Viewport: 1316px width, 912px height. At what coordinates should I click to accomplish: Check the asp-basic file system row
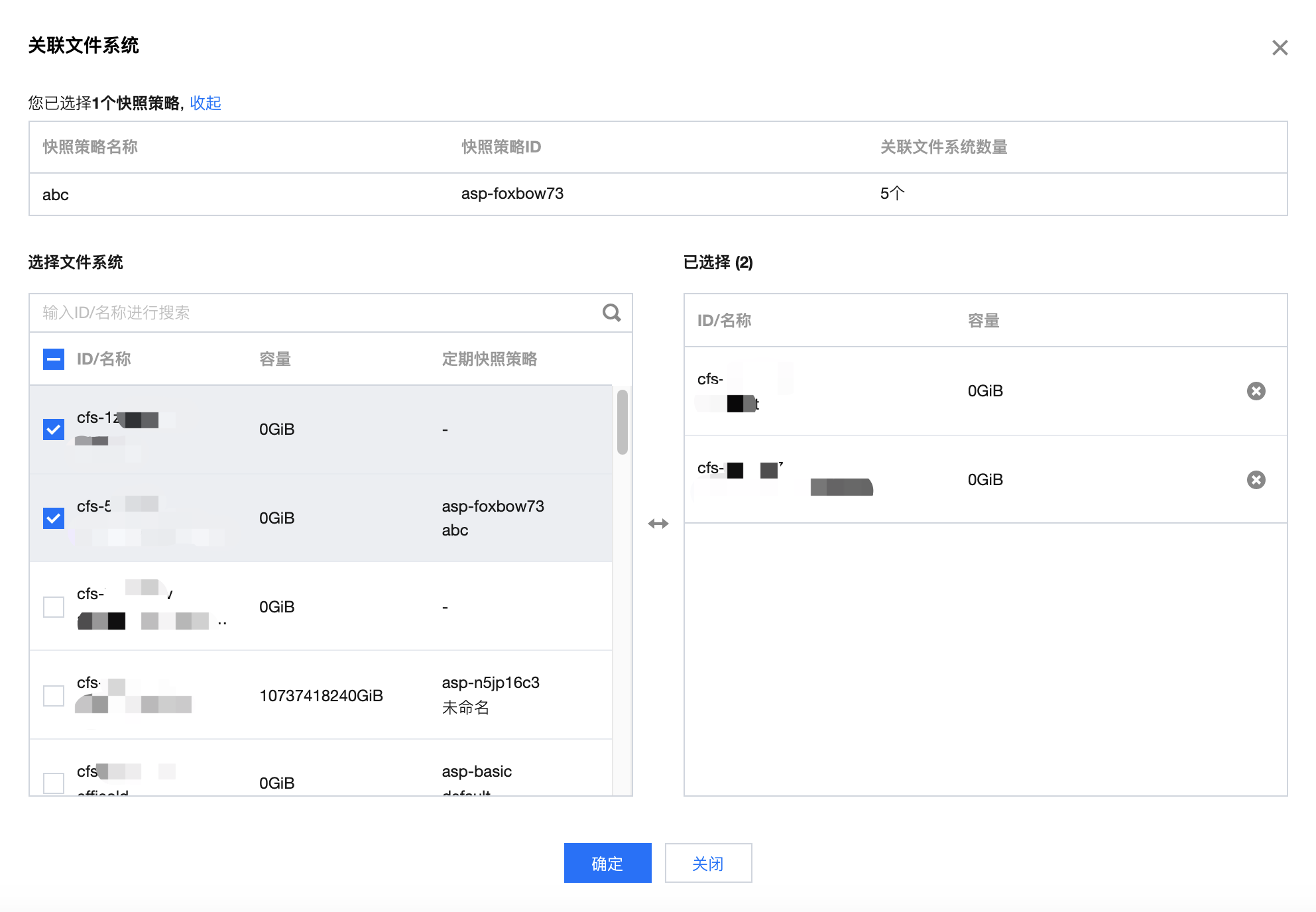tap(54, 782)
